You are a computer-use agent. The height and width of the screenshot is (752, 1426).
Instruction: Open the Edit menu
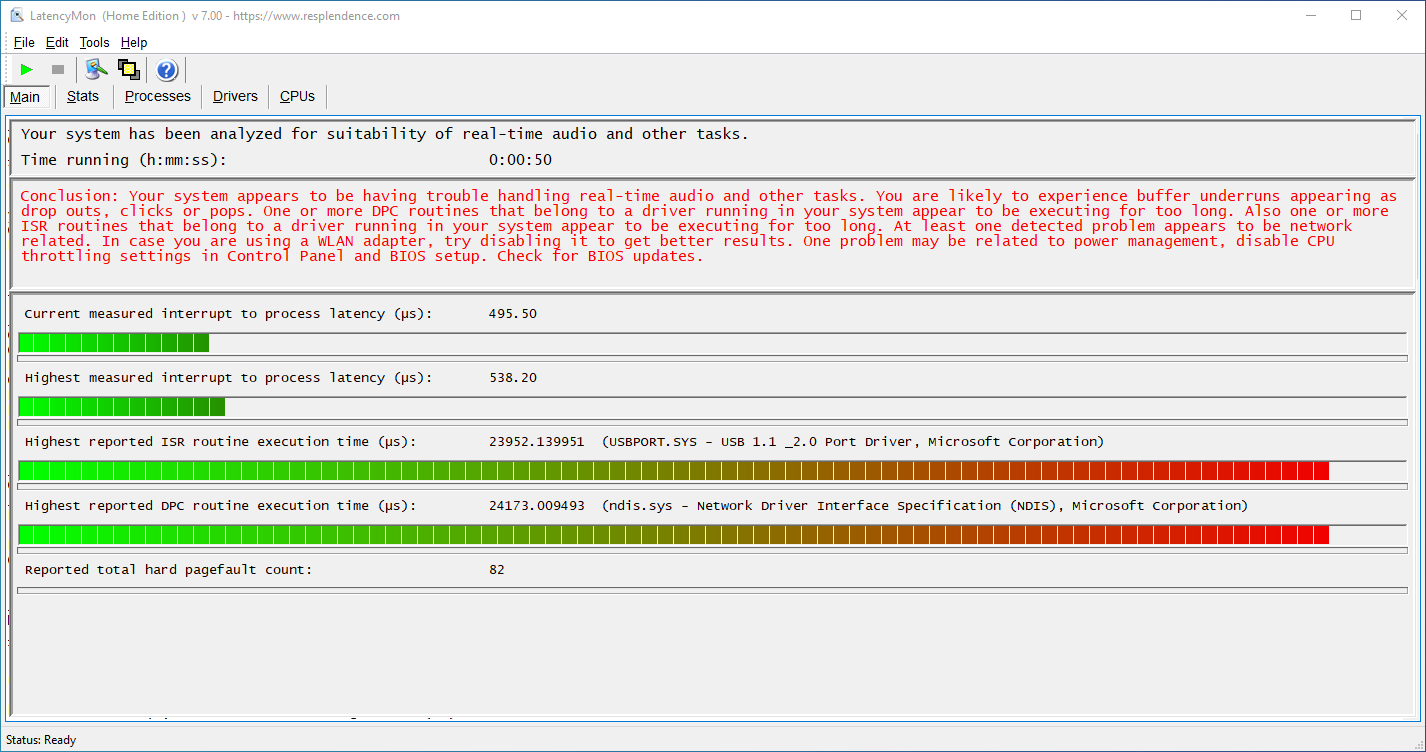coord(57,42)
